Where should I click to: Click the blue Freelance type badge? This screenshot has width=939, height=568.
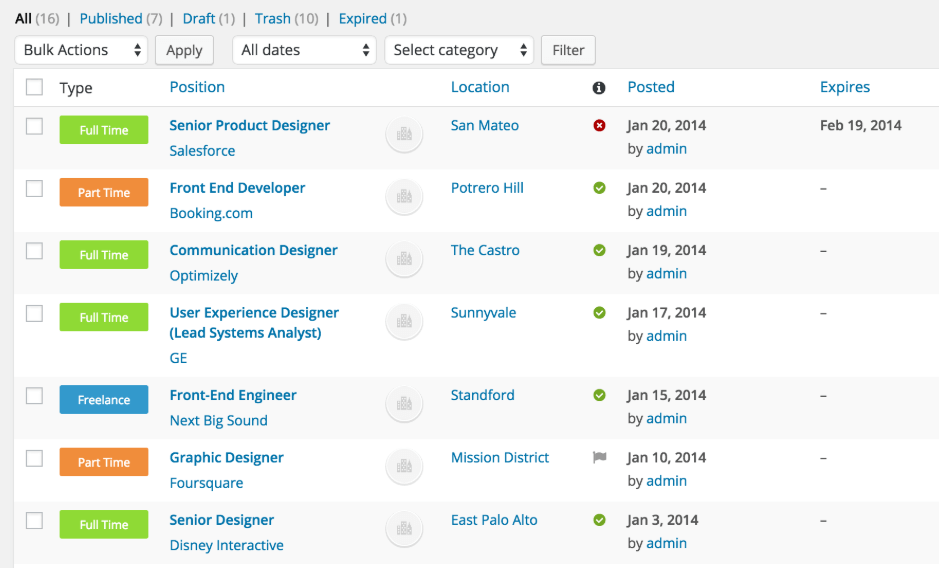click(104, 400)
